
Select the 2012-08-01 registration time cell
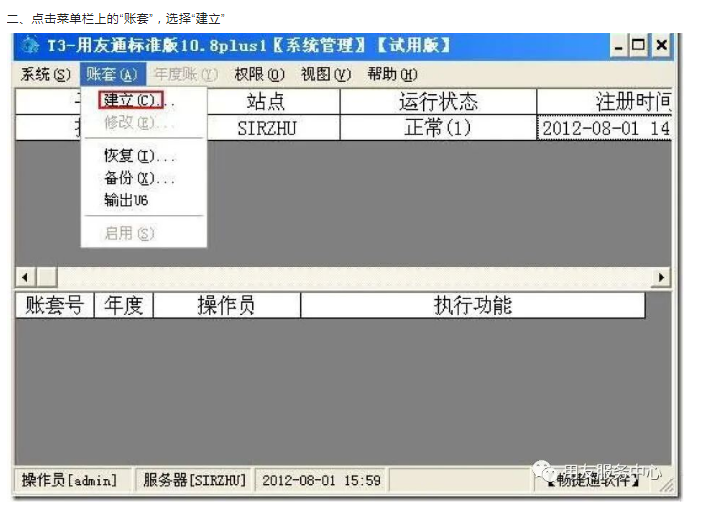[604, 128]
